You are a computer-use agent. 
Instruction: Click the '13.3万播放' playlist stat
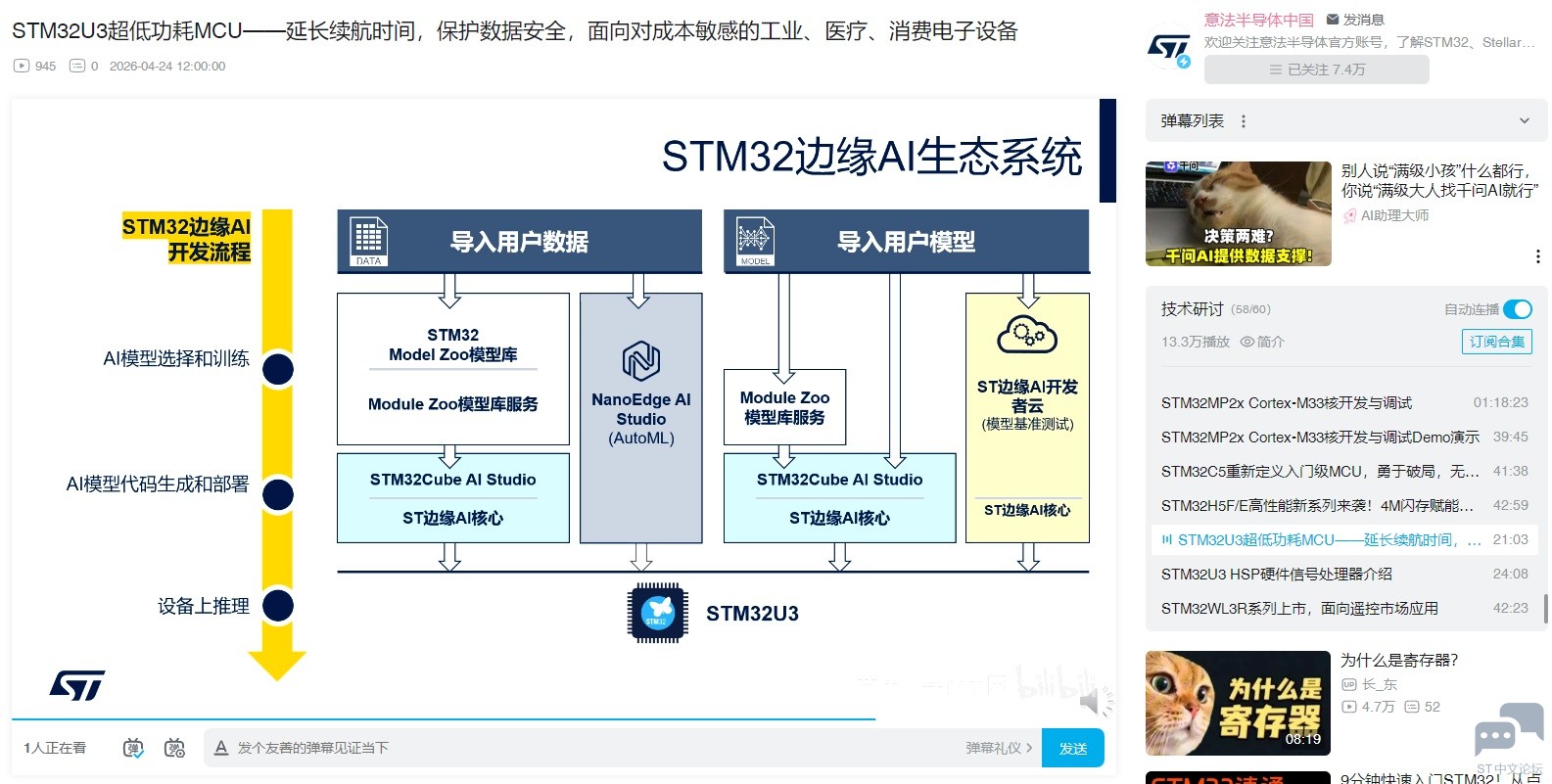[x=1196, y=342]
